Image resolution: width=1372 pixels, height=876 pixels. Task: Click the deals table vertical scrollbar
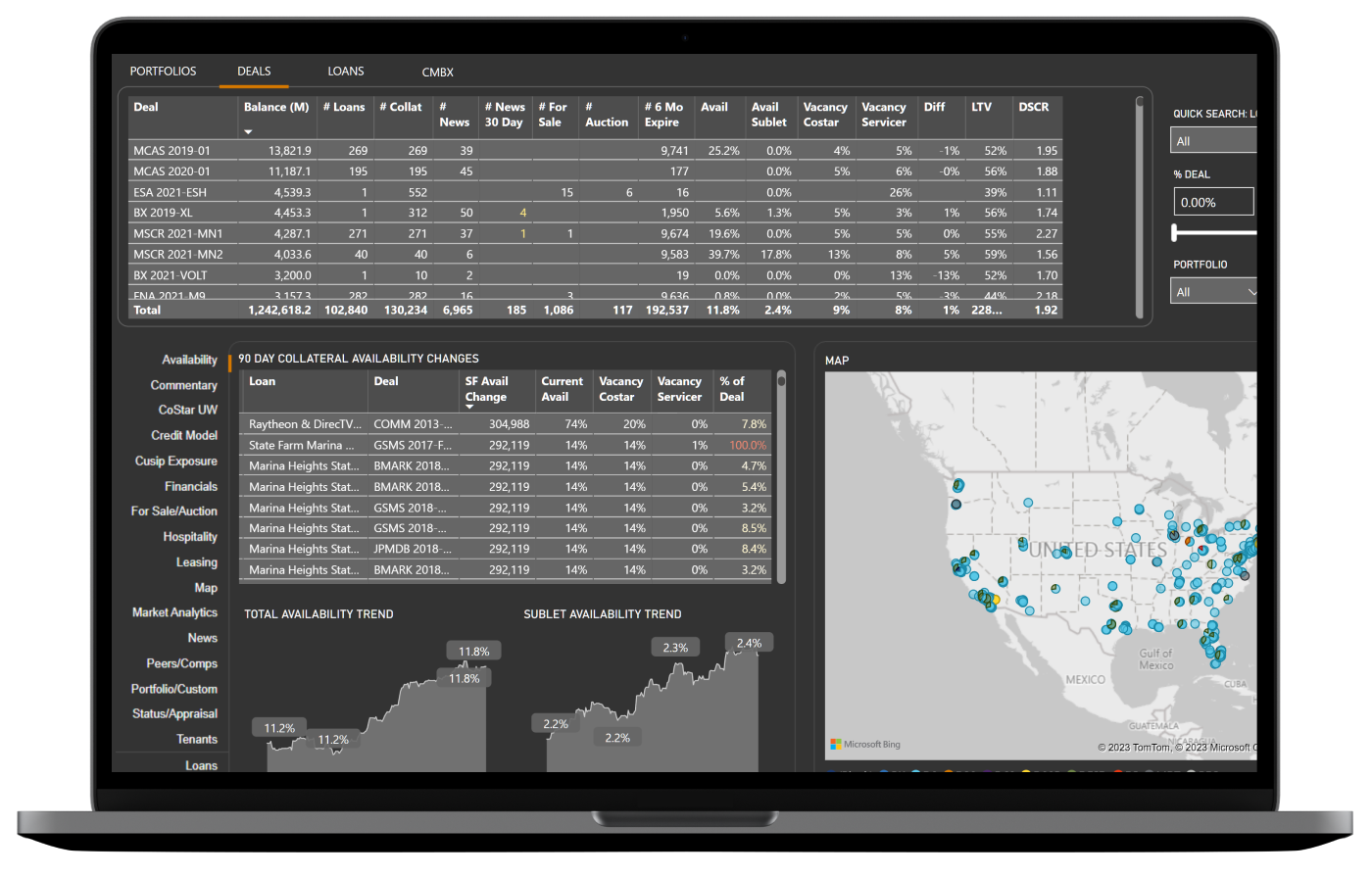(x=1139, y=206)
